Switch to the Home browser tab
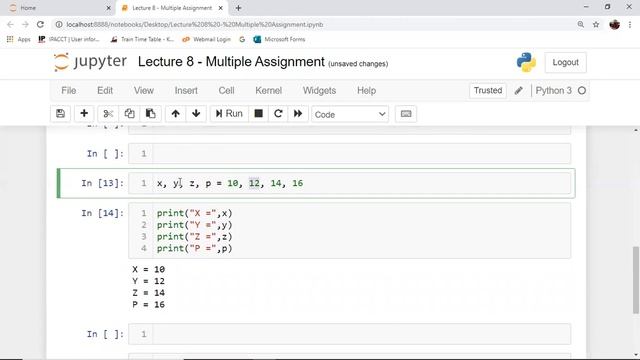The width and height of the screenshot is (640, 360). coord(57,8)
